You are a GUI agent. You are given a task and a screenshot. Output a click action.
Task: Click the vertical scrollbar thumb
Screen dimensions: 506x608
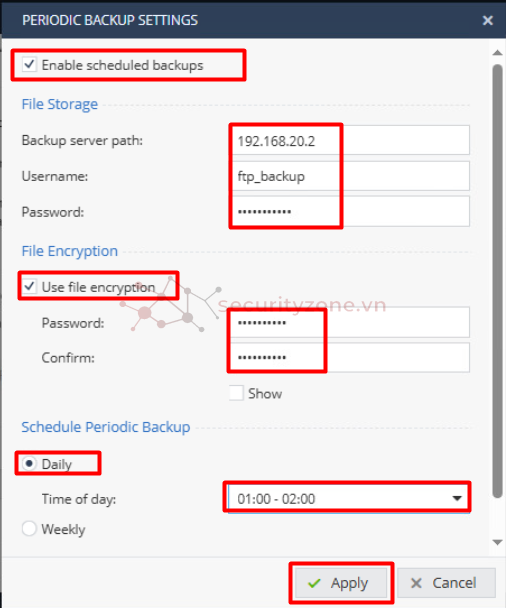pyautogui.click(x=497, y=281)
